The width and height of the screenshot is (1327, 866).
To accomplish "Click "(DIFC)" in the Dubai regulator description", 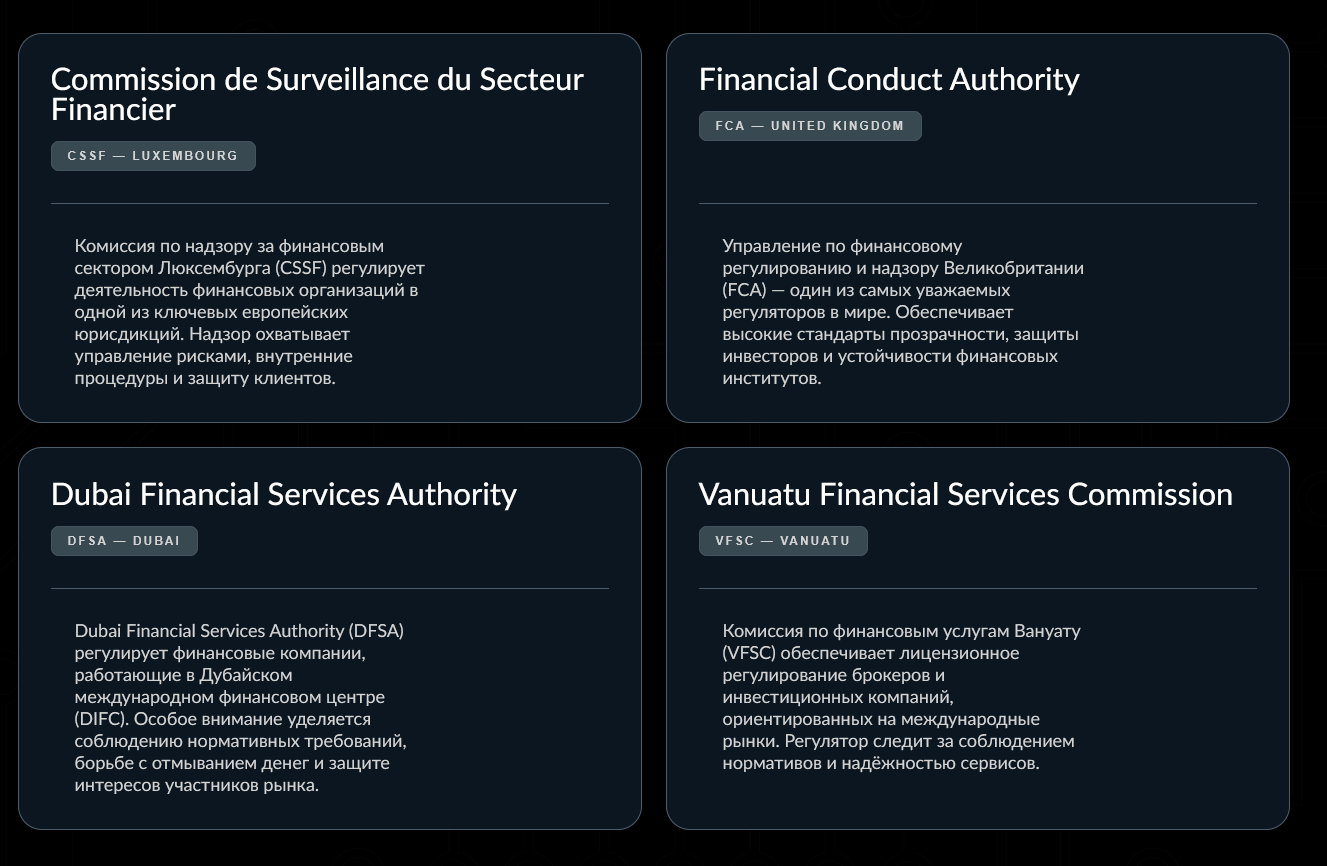I will (x=99, y=719).
